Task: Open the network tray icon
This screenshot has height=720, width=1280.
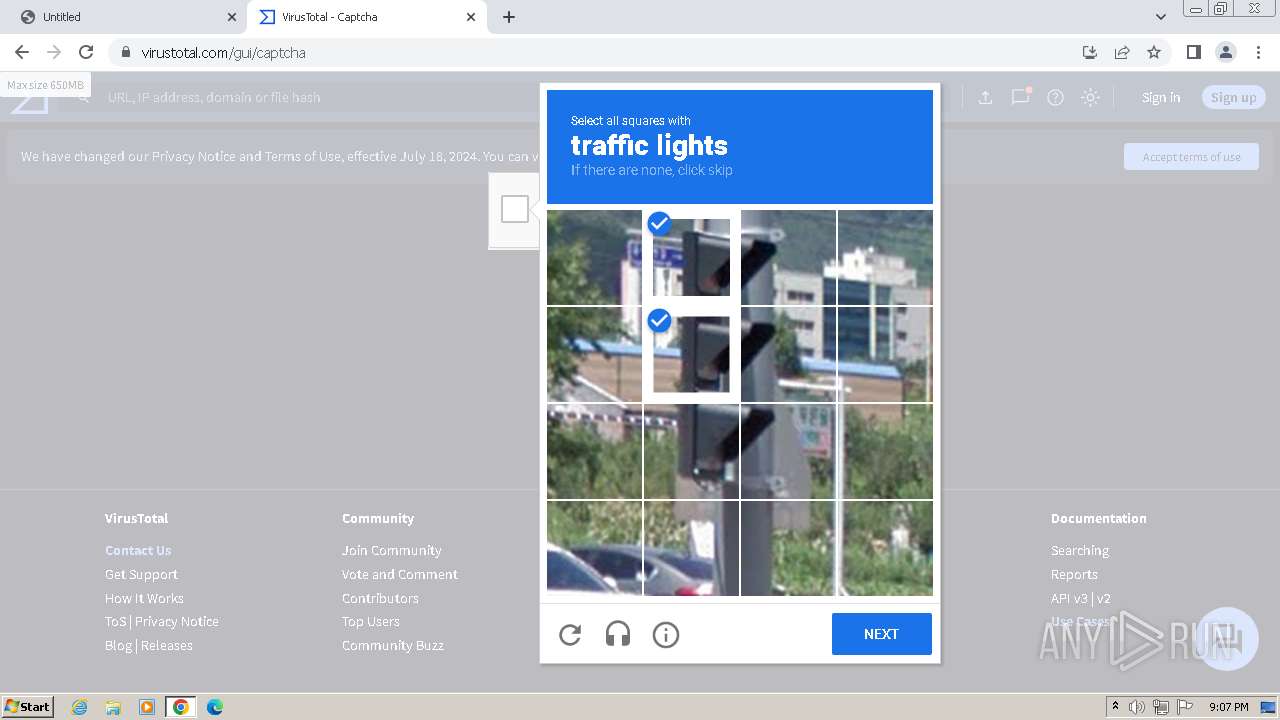Action: [x=1161, y=707]
